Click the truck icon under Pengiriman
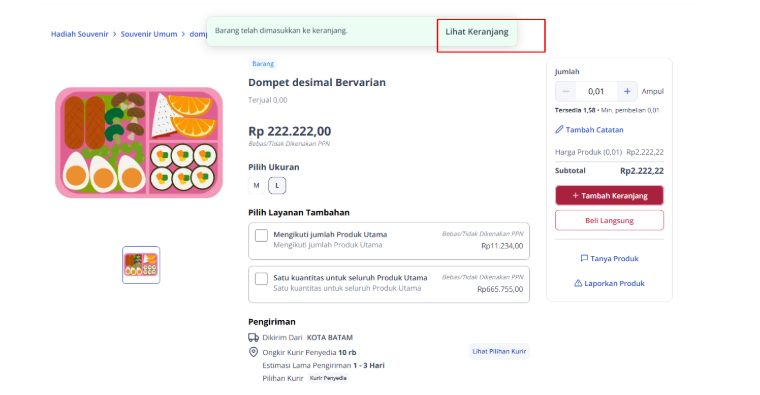 (x=253, y=337)
